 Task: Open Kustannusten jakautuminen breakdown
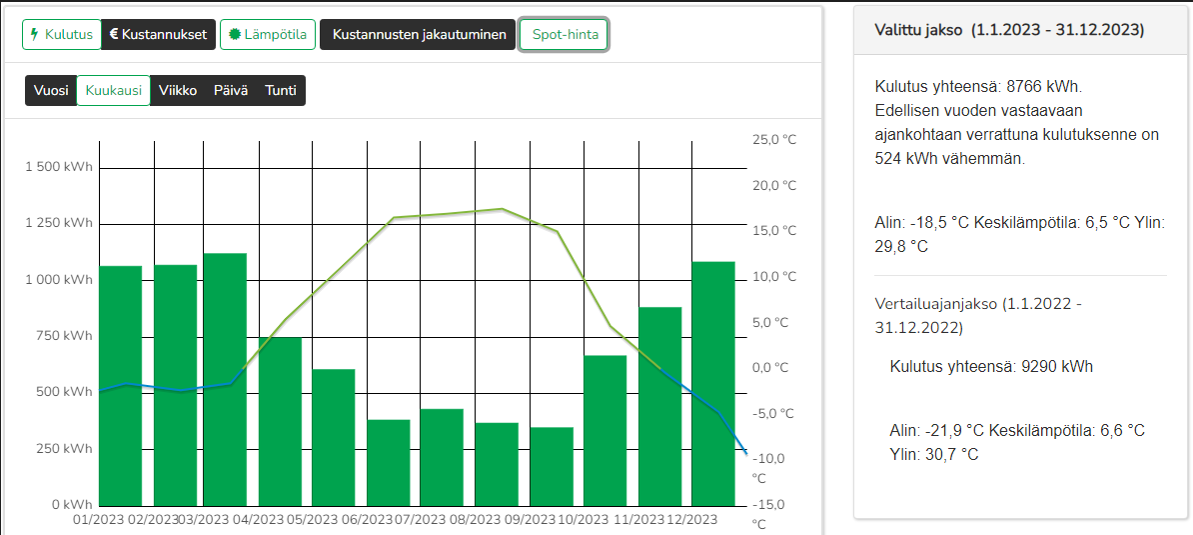pyautogui.click(x=417, y=35)
